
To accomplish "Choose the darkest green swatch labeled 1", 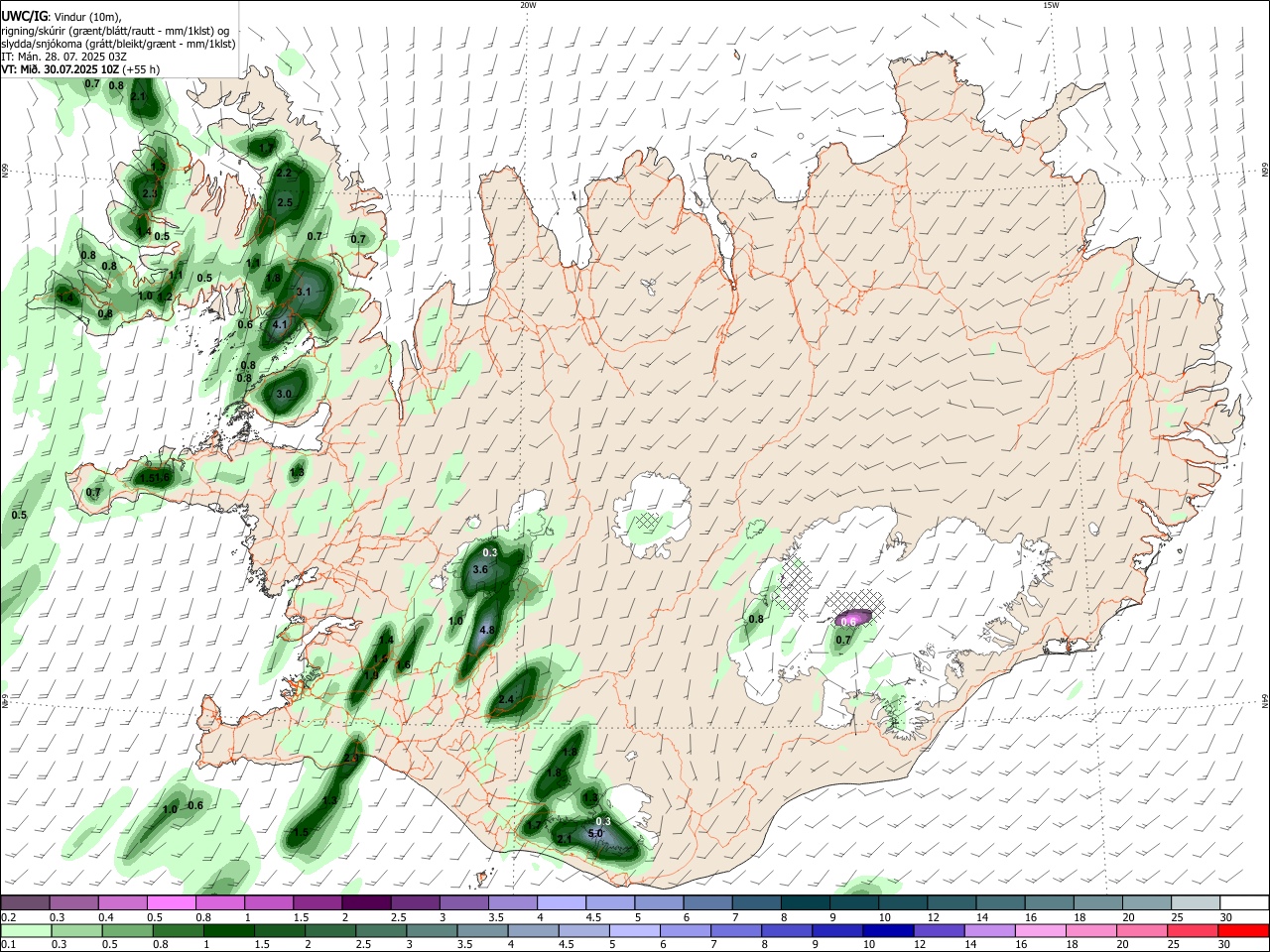I will 228,930.
